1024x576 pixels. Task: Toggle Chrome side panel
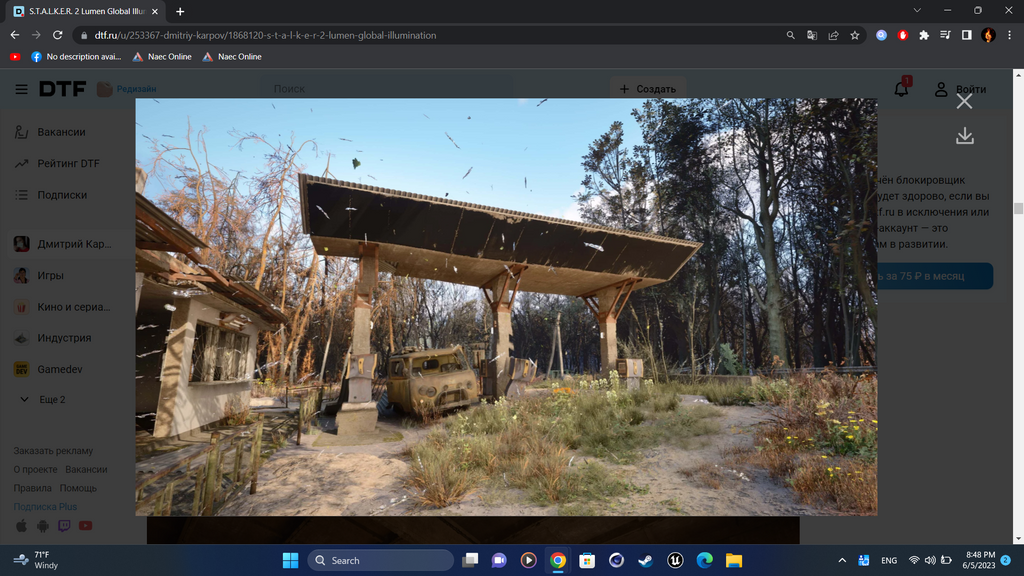click(967, 35)
